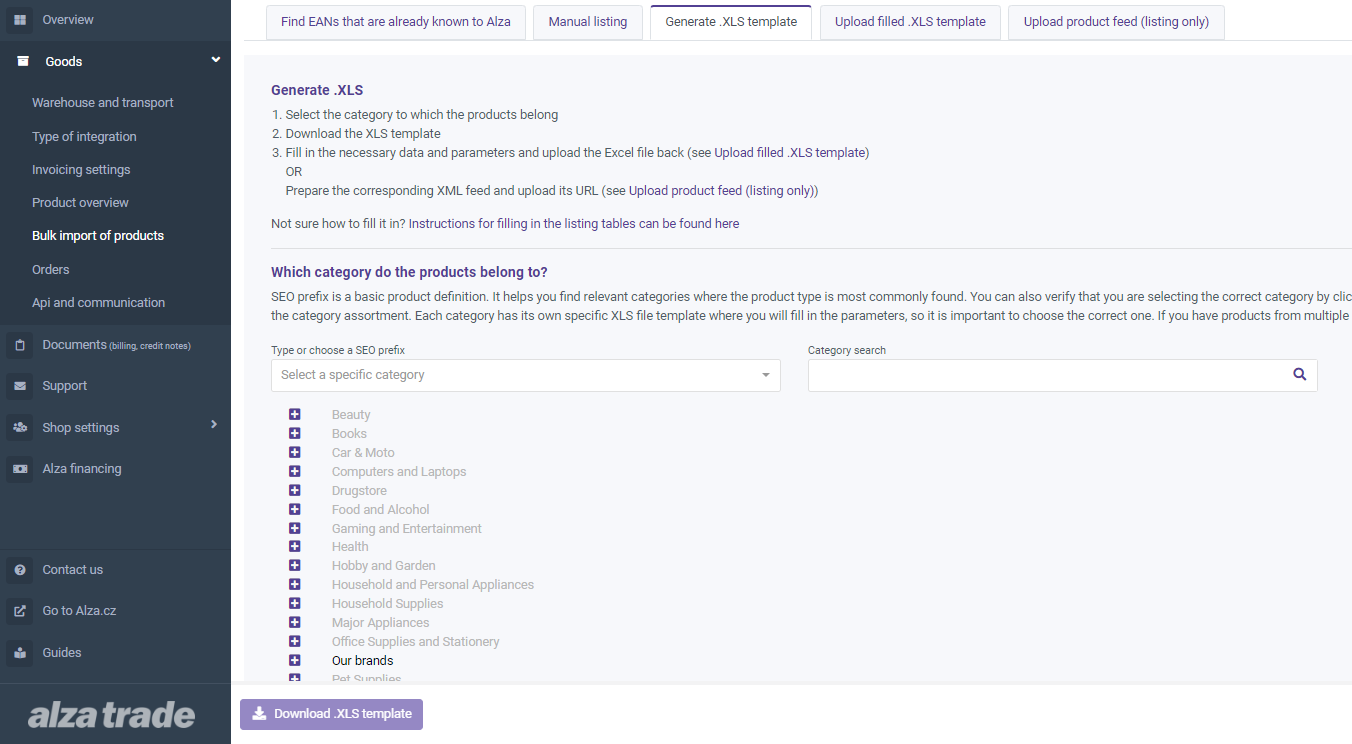Click the Major Appliances label
The width and height of the screenshot is (1352, 744).
(381, 623)
